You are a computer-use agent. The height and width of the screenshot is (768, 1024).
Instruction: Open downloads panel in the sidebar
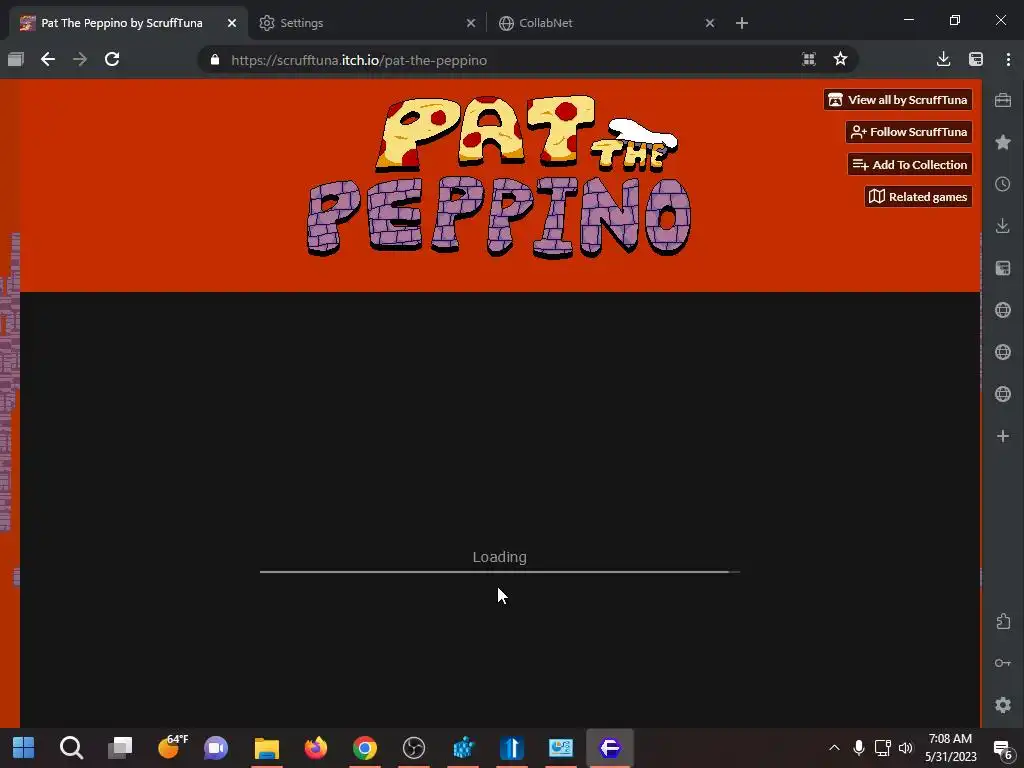coord(1003,226)
